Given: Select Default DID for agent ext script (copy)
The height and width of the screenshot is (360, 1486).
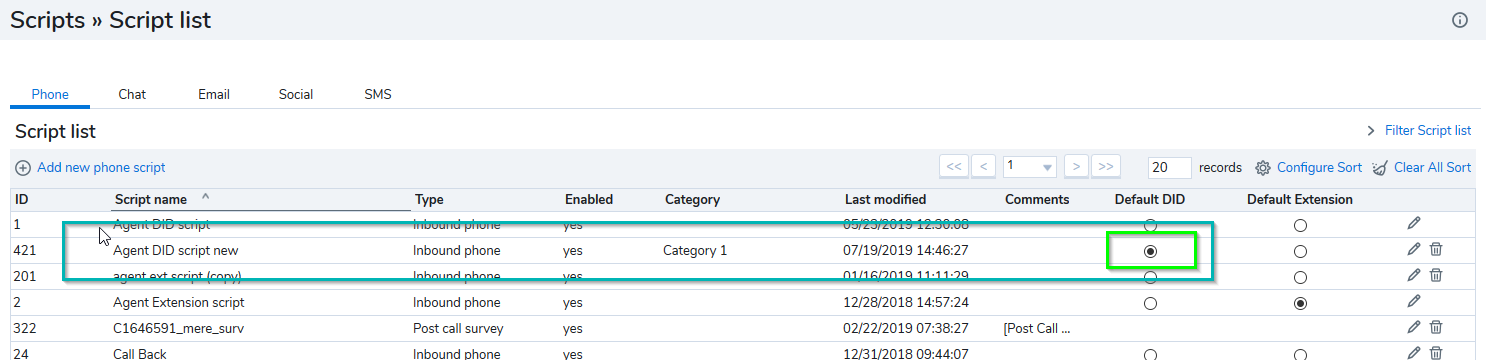Looking at the screenshot, I should point(1150,277).
